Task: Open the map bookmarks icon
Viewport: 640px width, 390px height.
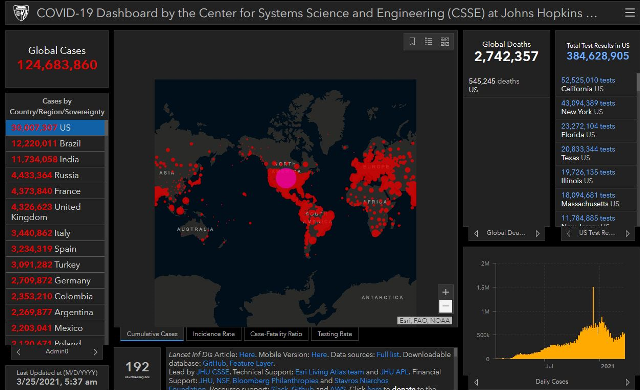Action: coord(412,42)
